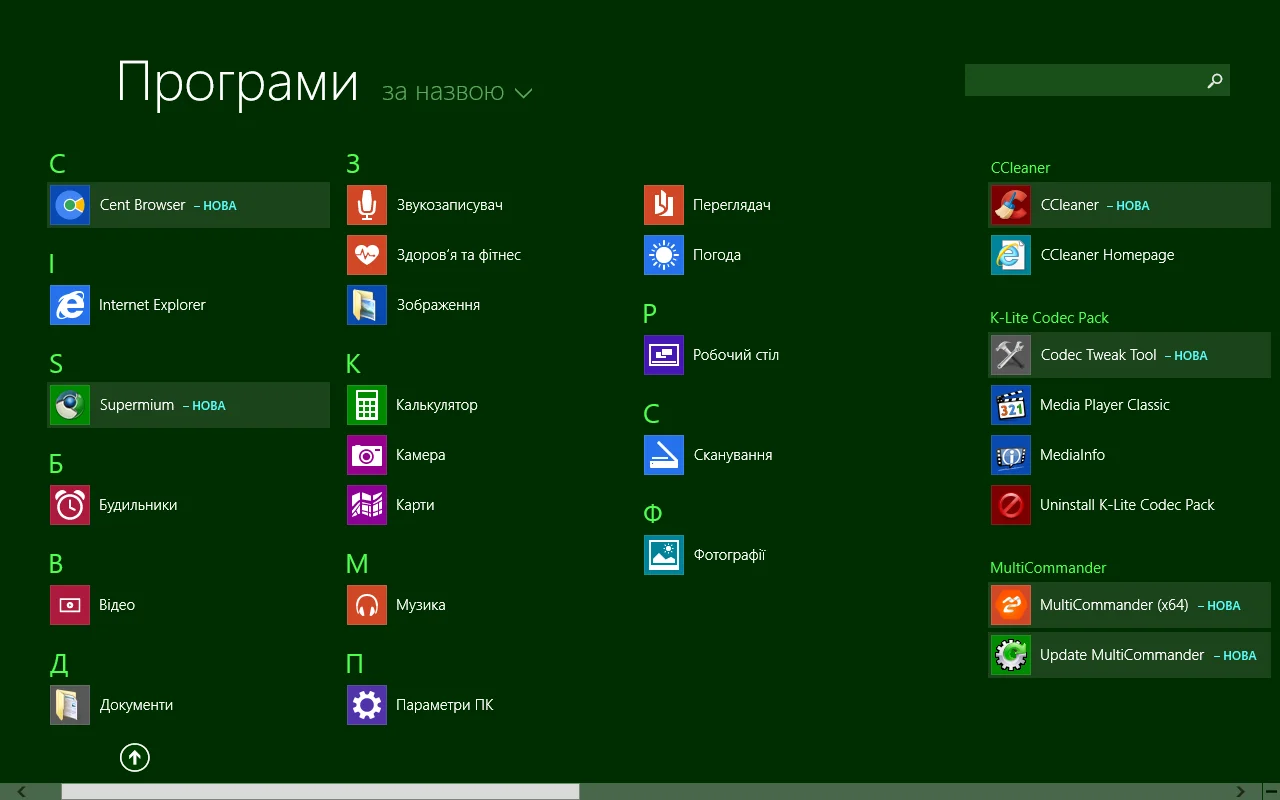
Task: Click the K-Lite Codec Pack group header
Action: [x=1049, y=318]
